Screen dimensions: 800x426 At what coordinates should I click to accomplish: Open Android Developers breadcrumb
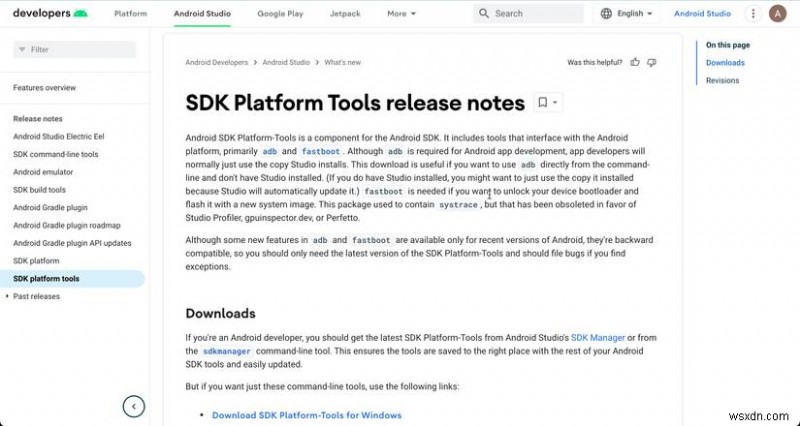click(216, 62)
